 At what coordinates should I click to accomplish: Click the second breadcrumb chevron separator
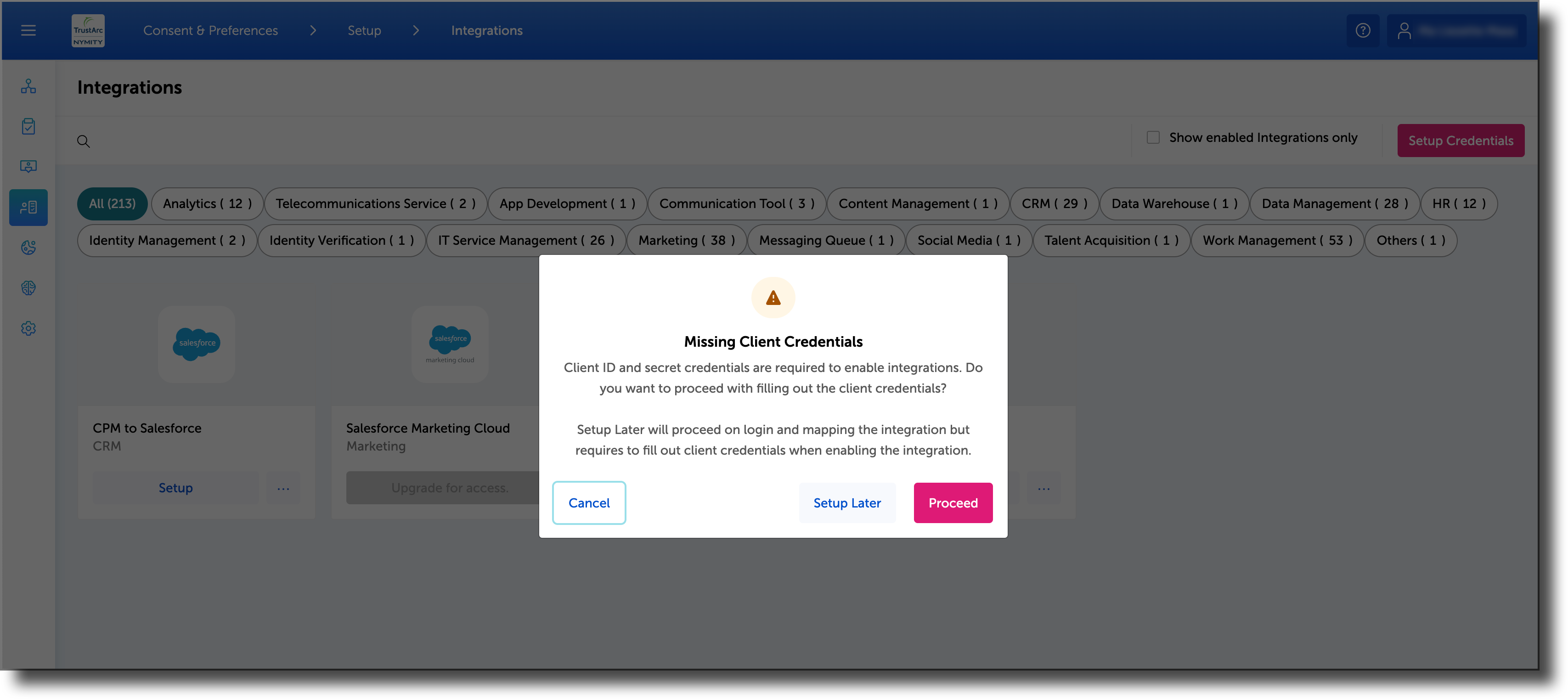coord(416,30)
